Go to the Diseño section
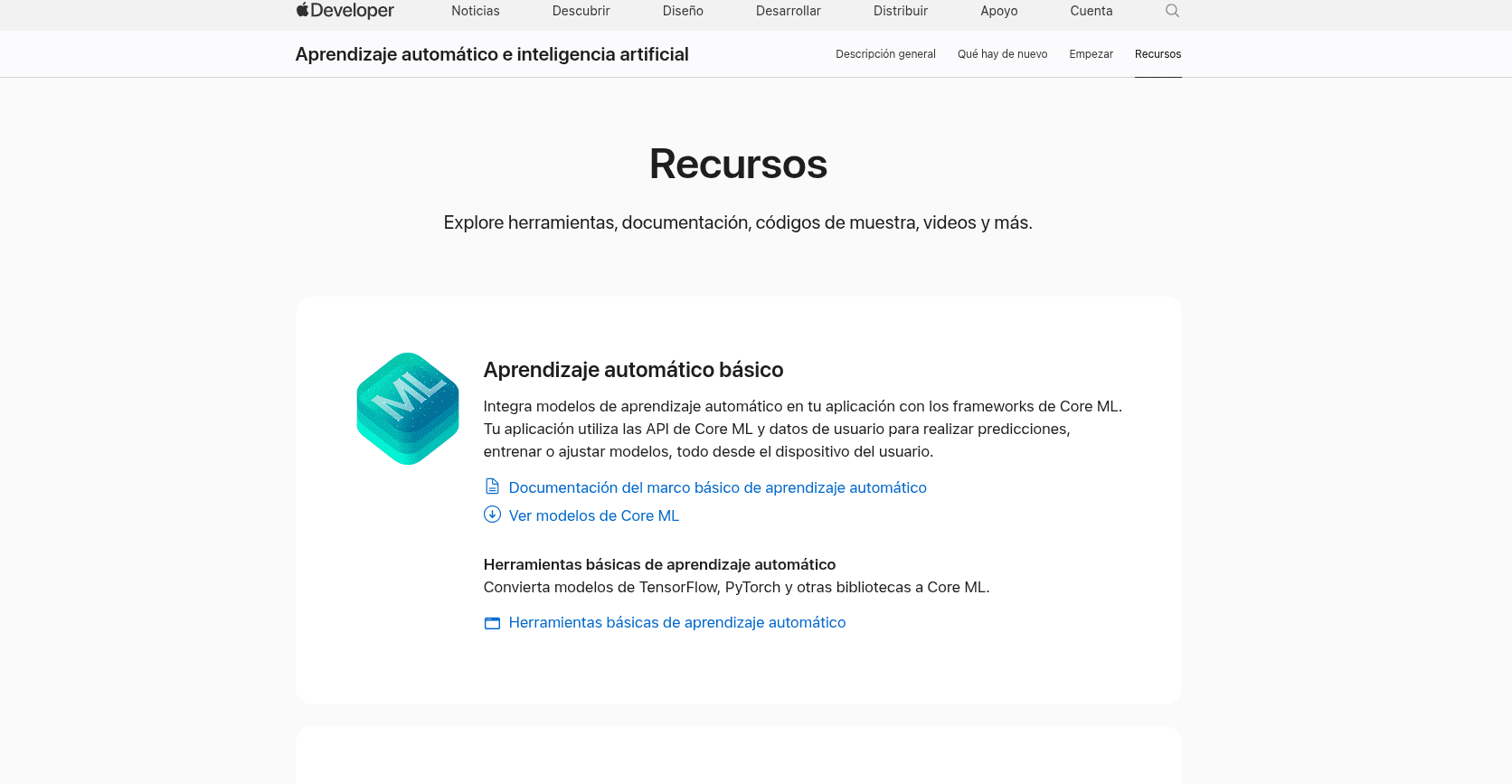This screenshot has height=784, width=1512. pos(683,11)
